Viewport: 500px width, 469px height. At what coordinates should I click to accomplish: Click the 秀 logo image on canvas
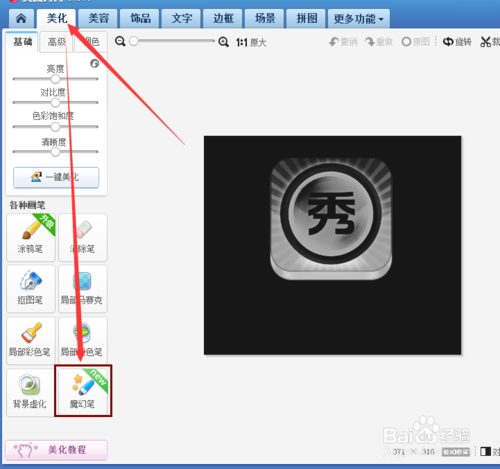331,218
